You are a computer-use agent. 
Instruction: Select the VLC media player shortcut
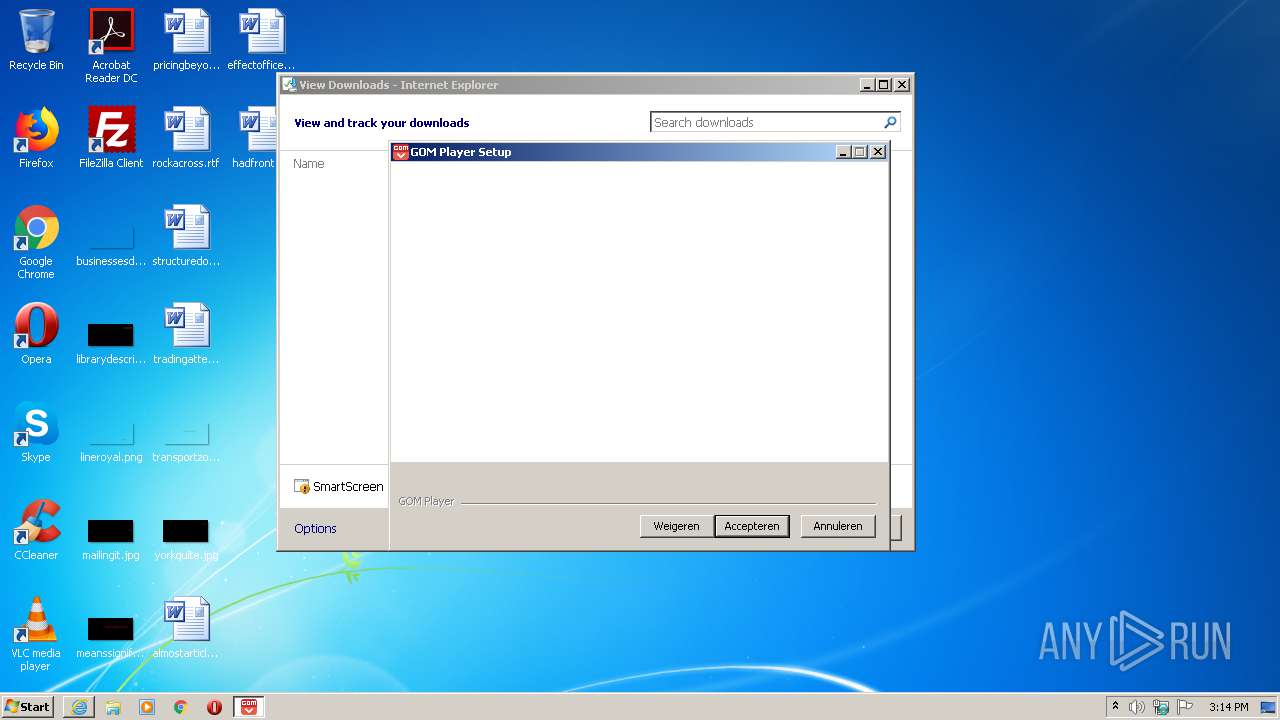coord(36,634)
